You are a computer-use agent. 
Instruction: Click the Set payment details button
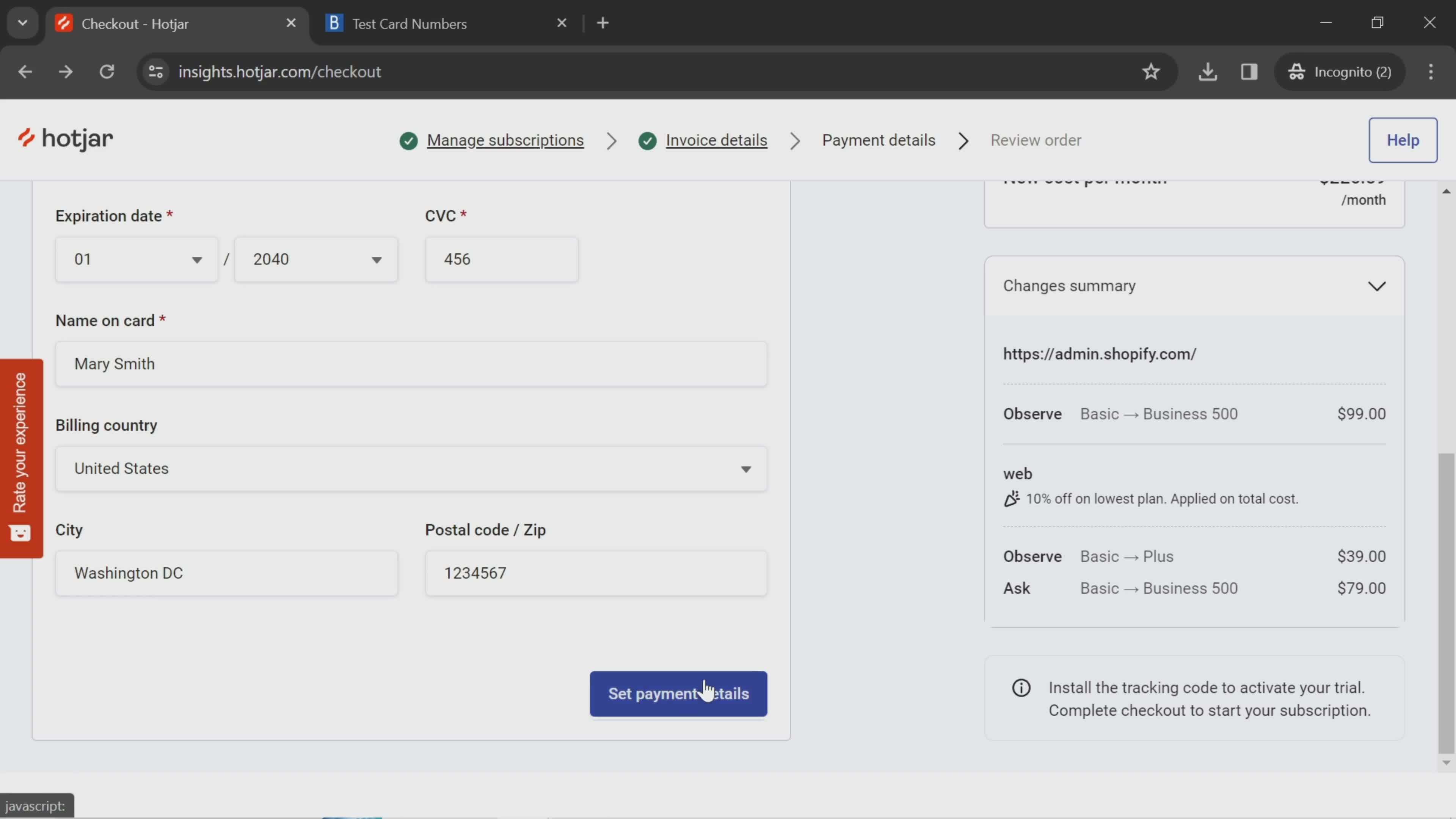(x=679, y=693)
